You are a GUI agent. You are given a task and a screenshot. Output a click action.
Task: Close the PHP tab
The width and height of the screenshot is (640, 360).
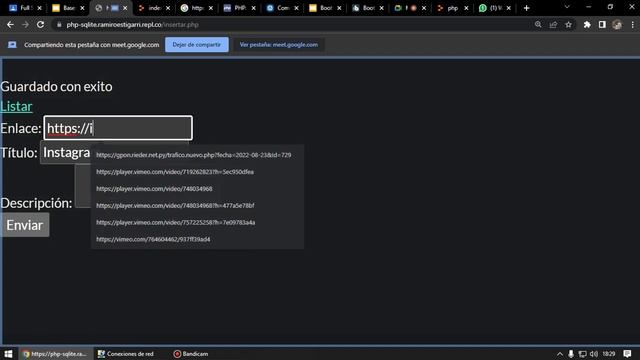pyautogui.click(x=253, y=8)
